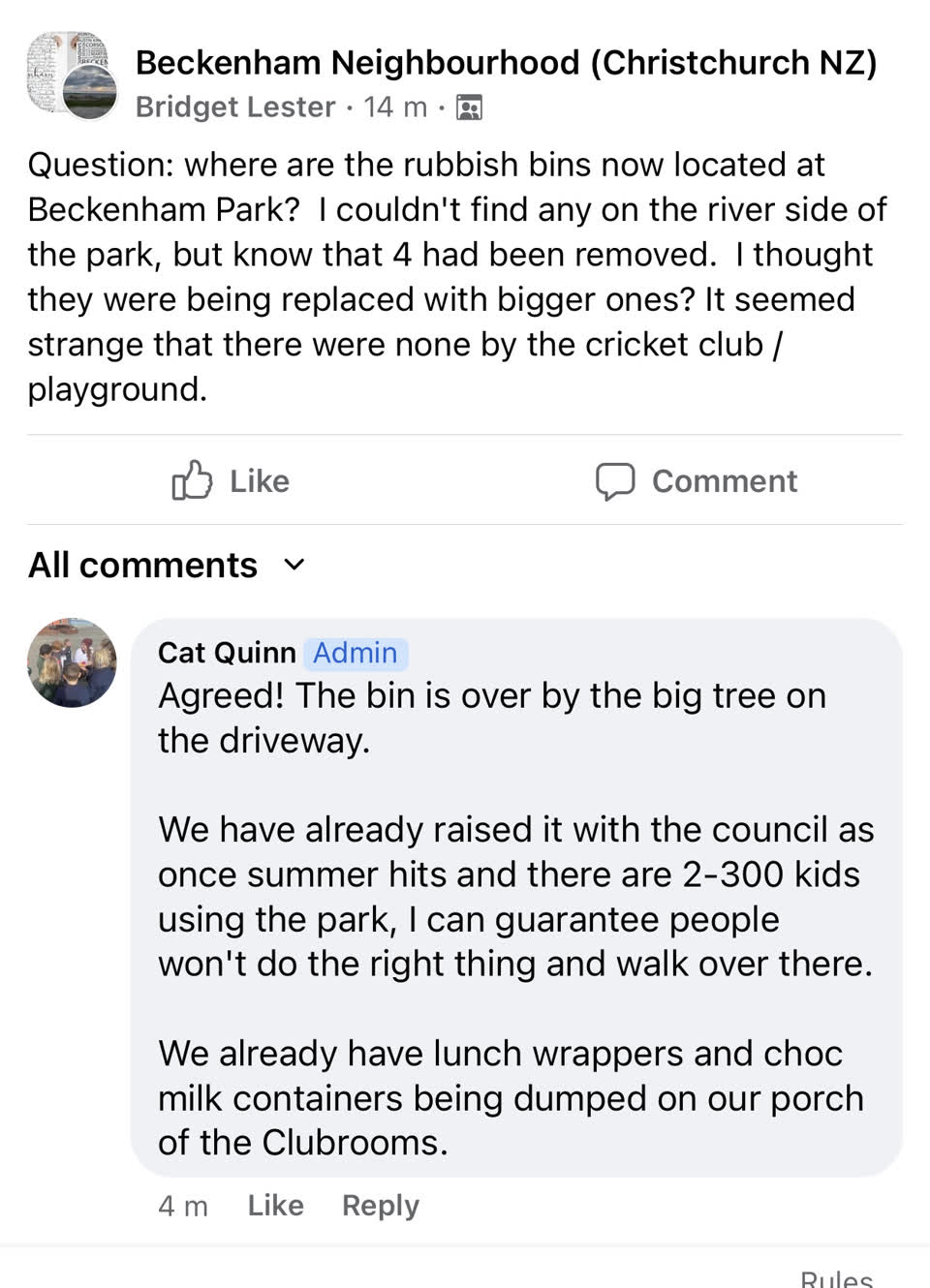Tap the Admin badge next to Cat Quinn
Viewport: 930px width, 1288px height.
[x=356, y=653]
